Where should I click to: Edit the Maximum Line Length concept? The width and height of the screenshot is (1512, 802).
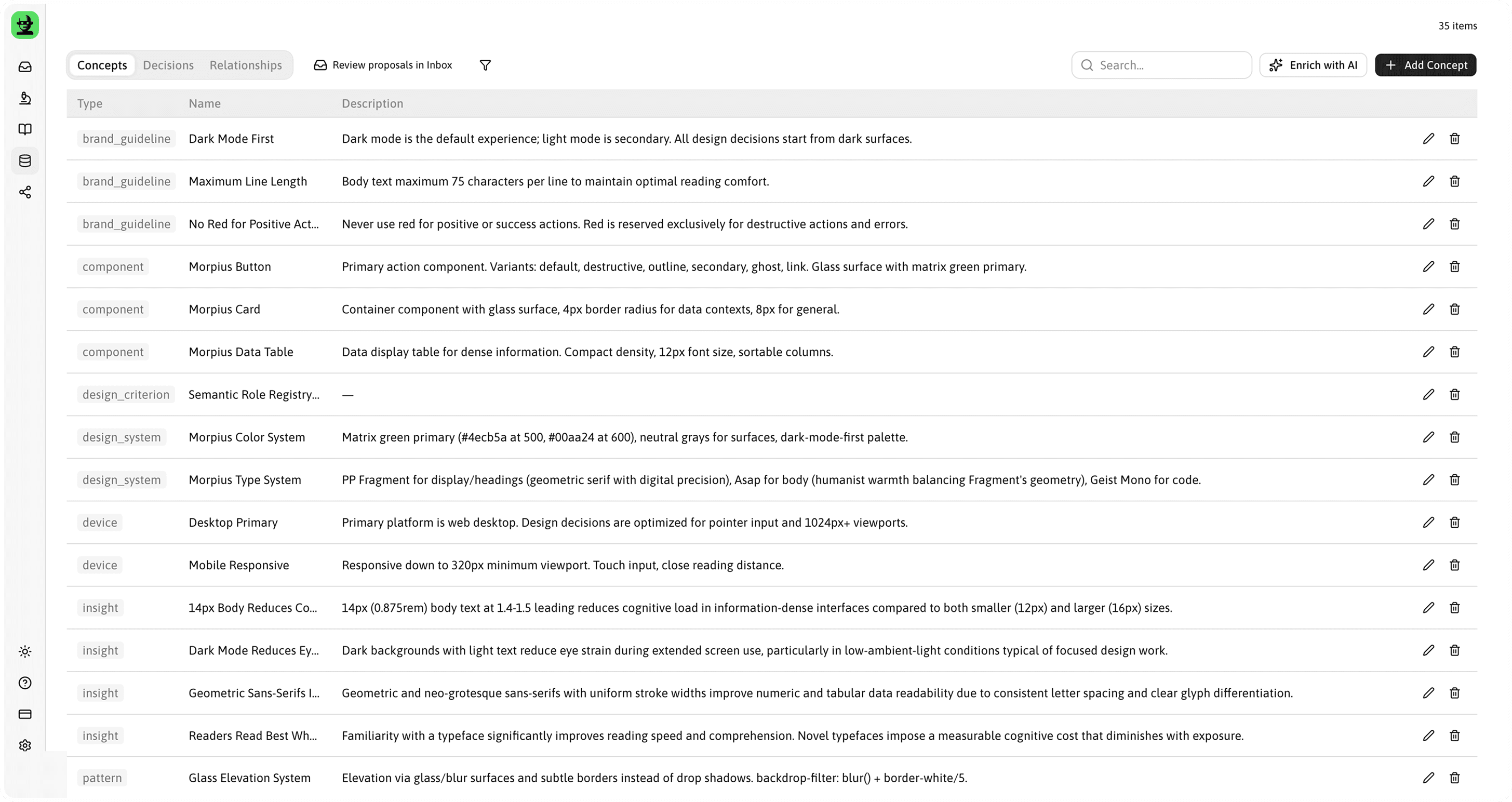pos(1429,181)
